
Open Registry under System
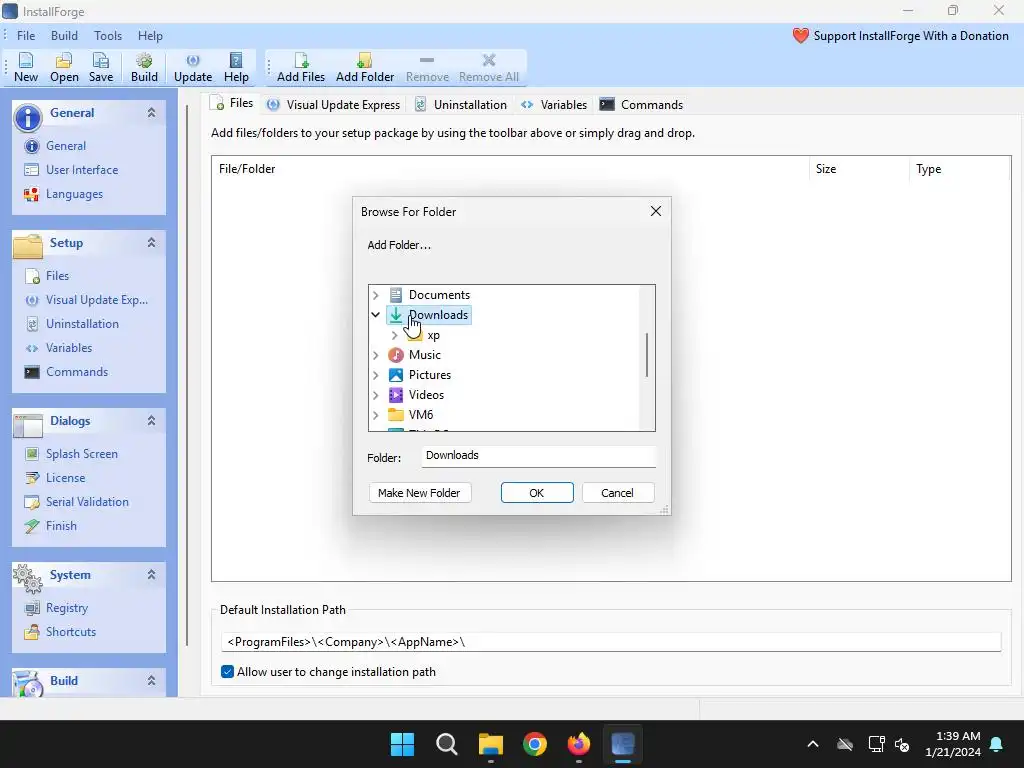(66, 608)
